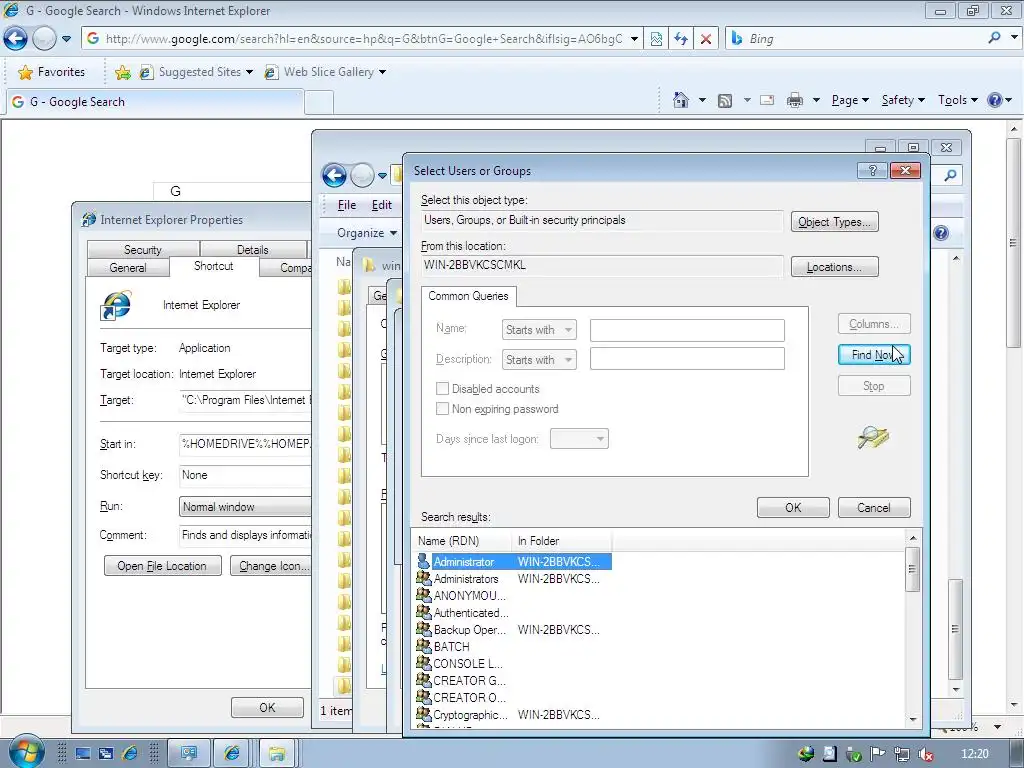Click the Name query input field
Screen dimensions: 1024x768
coord(687,330)
